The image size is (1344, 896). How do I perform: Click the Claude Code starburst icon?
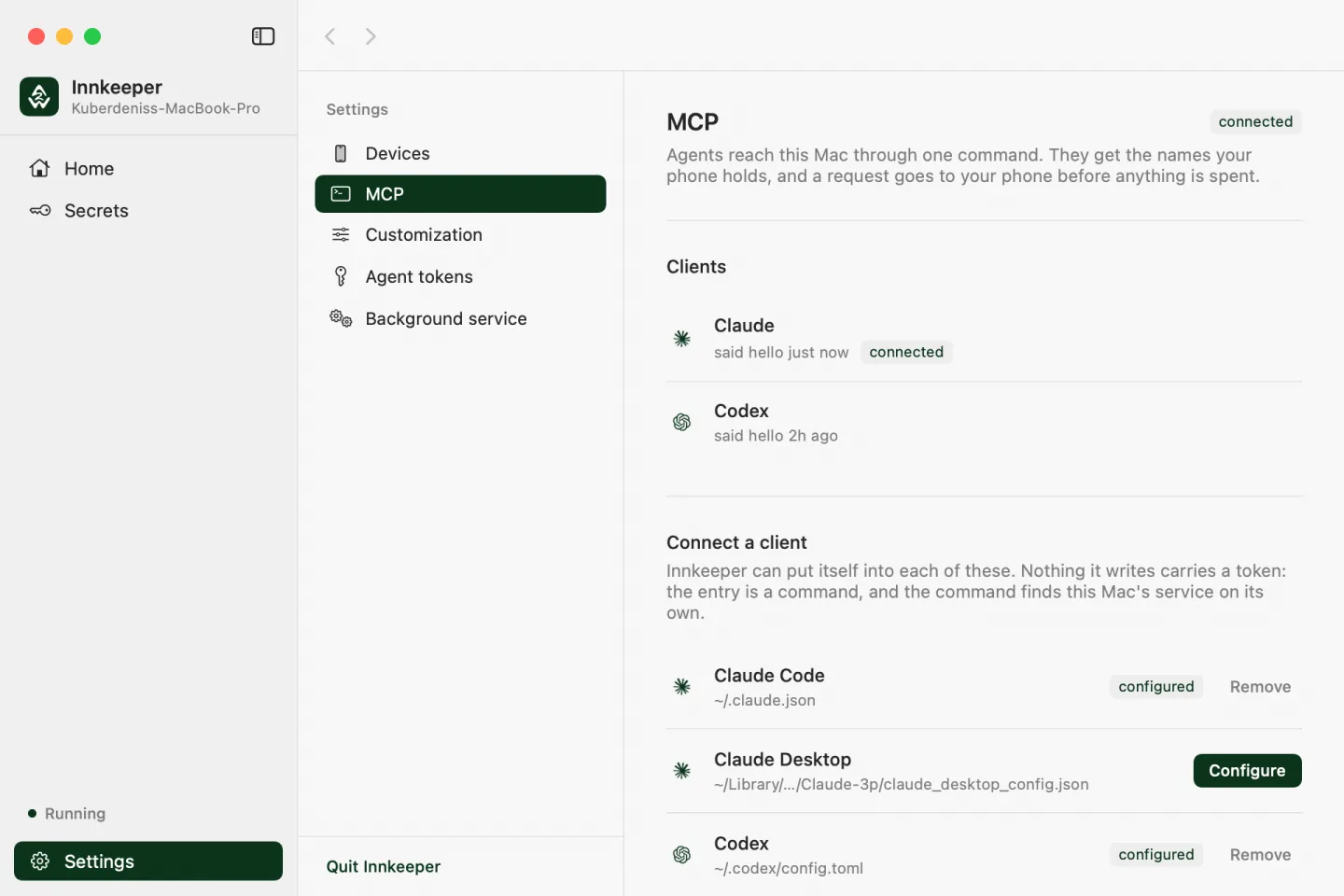pos(682,687)
